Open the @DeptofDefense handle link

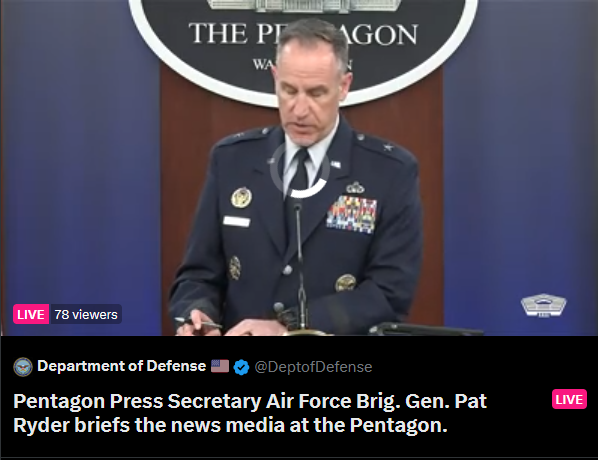coord(313,367)
